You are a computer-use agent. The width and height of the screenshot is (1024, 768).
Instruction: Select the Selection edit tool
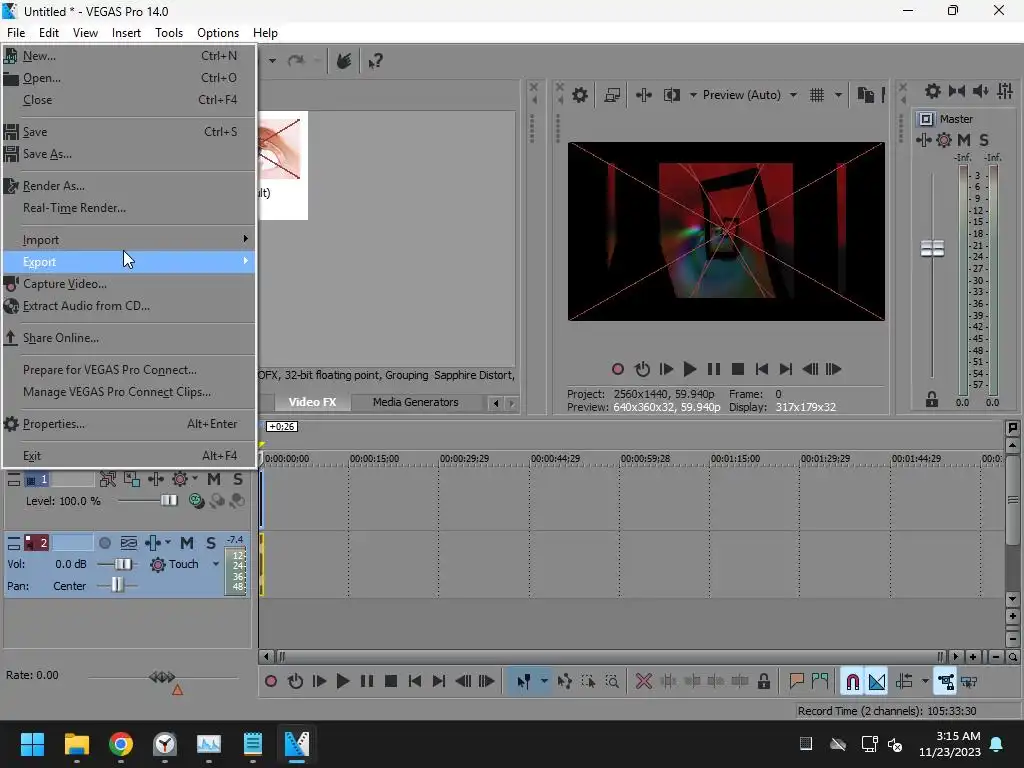[588, 682]
